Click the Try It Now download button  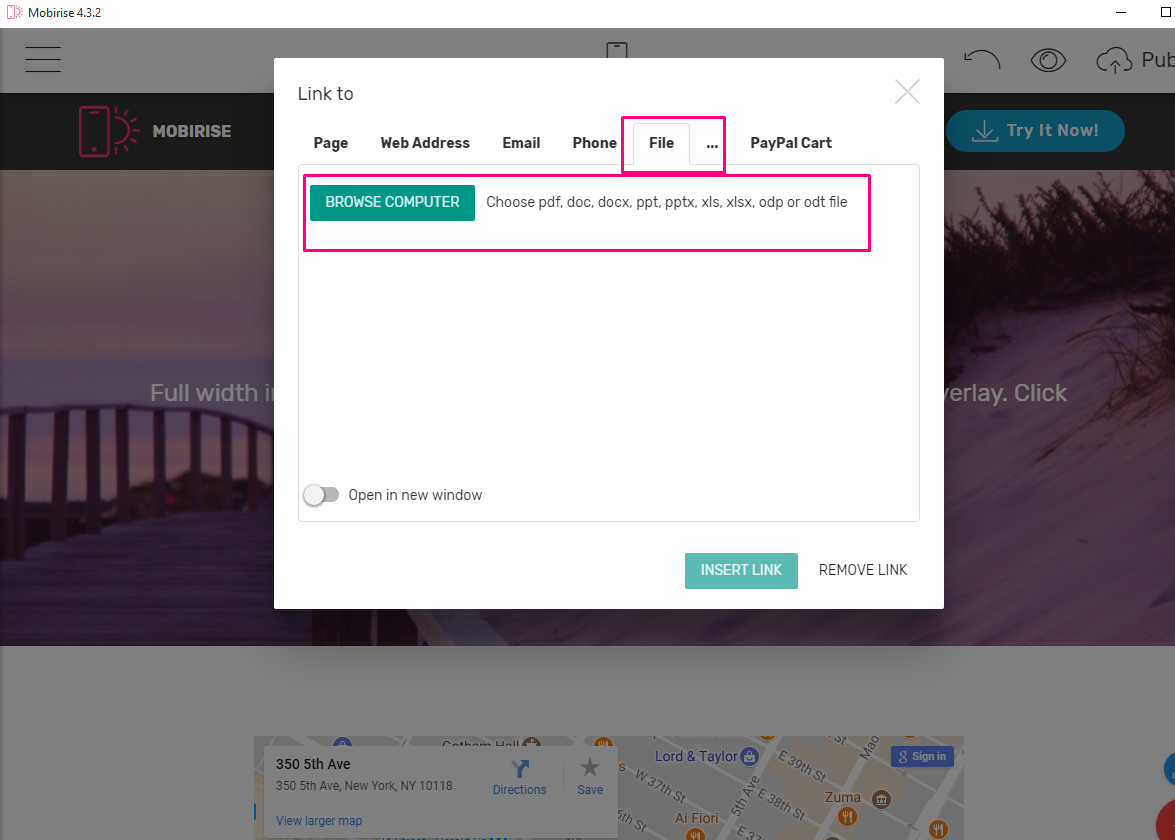pos(1035,131)
